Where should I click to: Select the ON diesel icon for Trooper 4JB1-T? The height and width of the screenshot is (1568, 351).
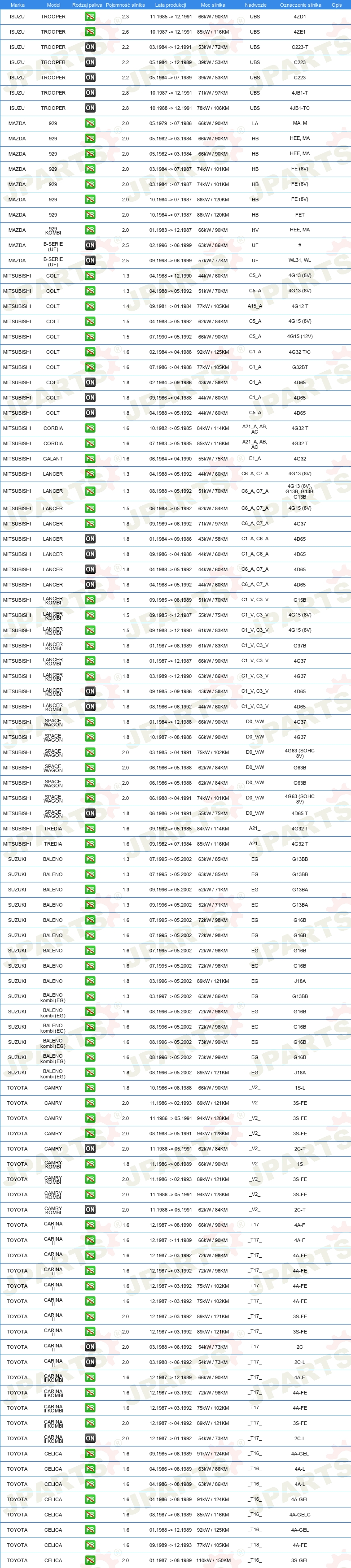90,92
